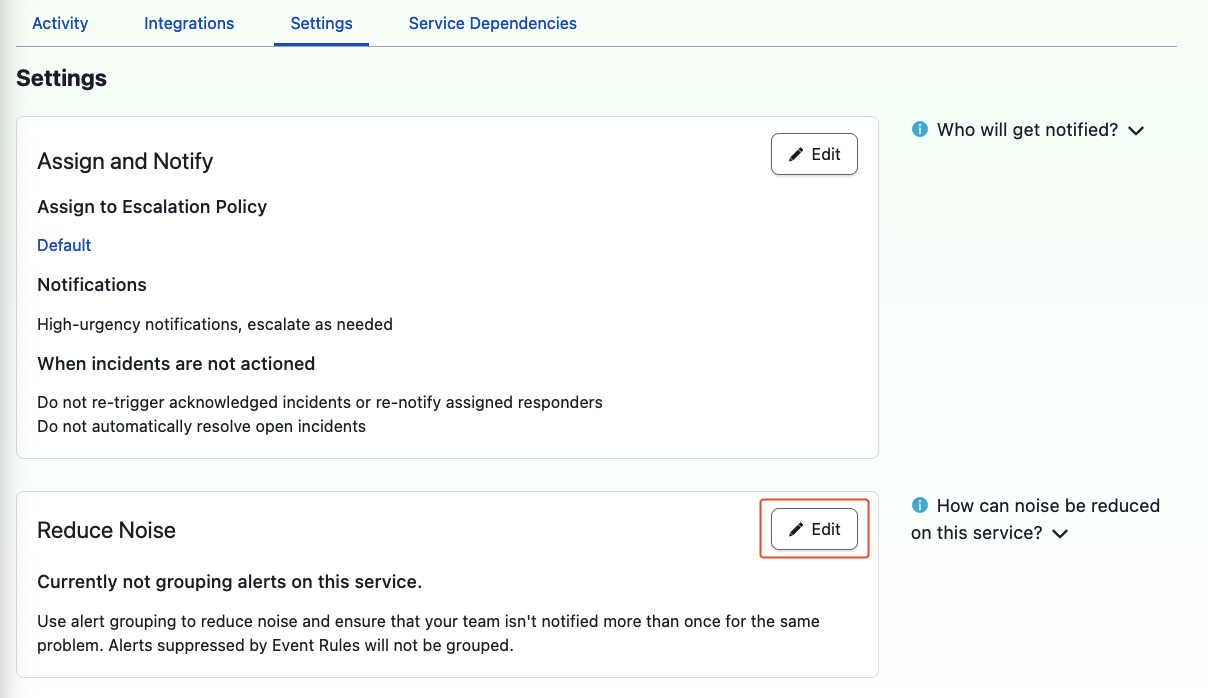The height and width of the screenshot is (698, 1208).
Task: Click the pencil icon in Reduce Noise
Action: pos(797,530)
